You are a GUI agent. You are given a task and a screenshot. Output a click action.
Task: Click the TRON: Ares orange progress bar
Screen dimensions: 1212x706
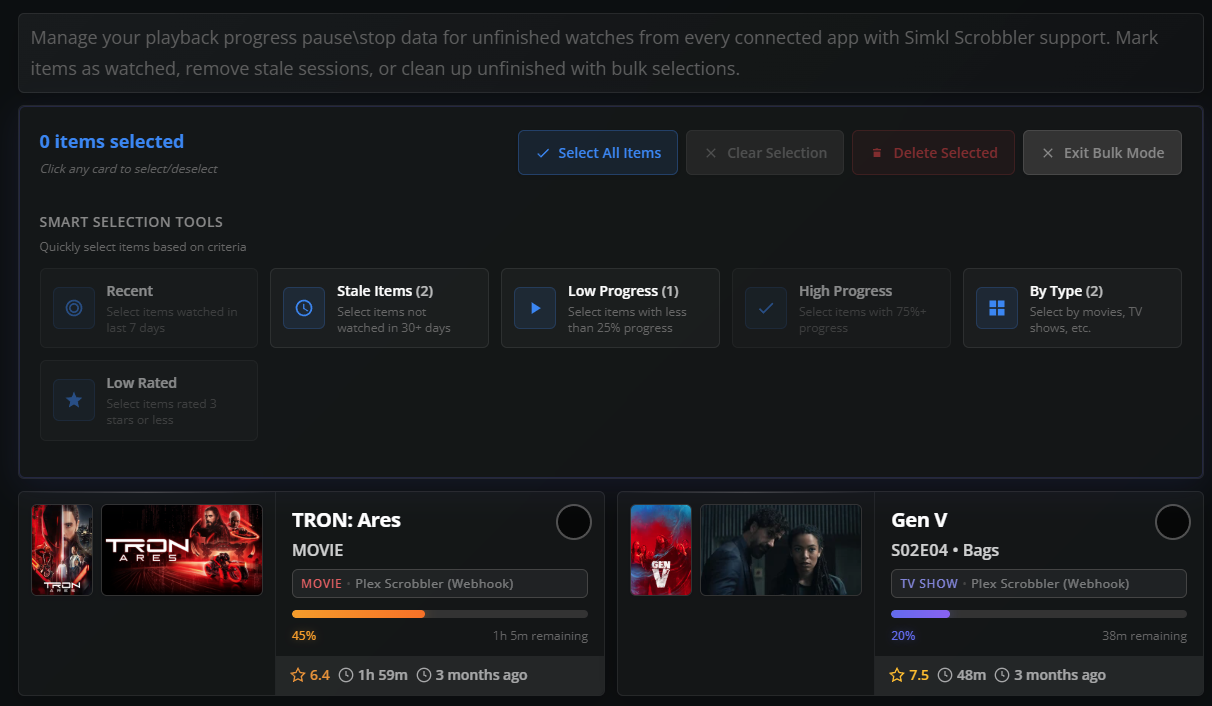point(439,614)
